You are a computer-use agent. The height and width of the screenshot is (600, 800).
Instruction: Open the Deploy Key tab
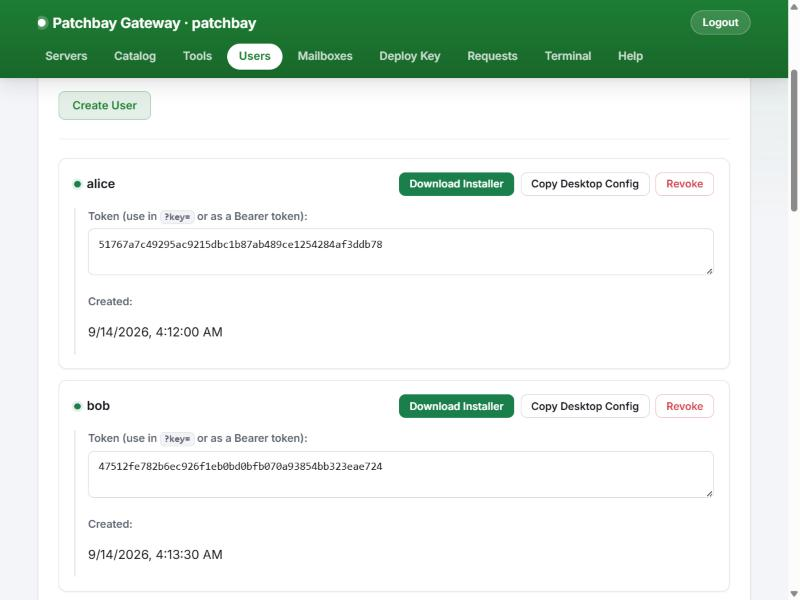(410, 56)
